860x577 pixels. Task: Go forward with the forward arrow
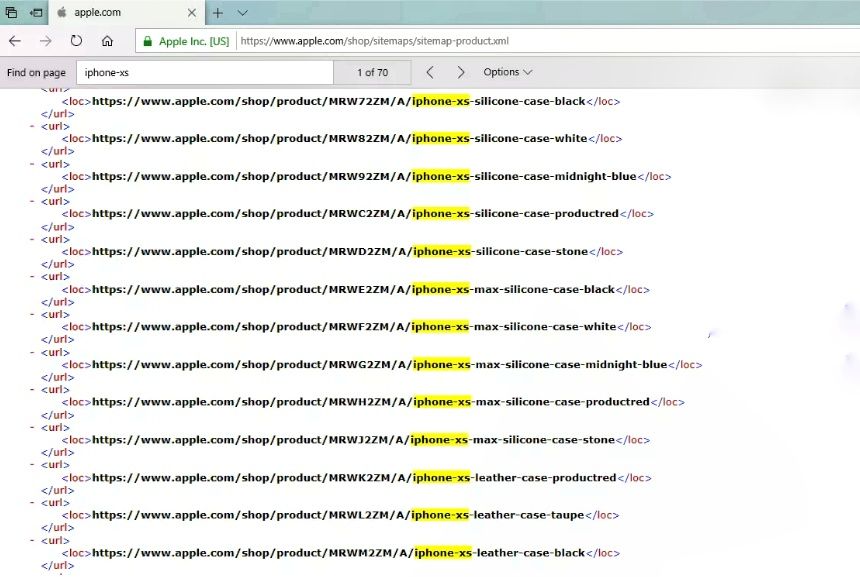point(46,41)
